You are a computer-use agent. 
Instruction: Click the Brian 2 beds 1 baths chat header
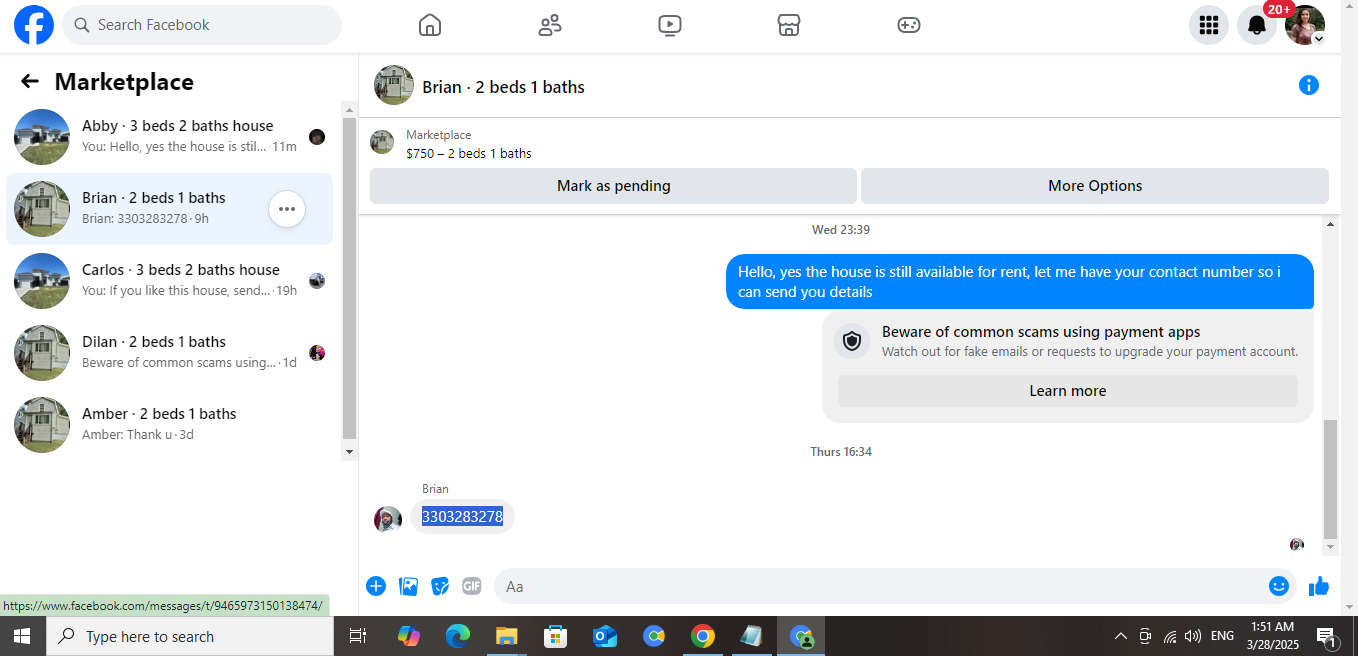pyautogui.click(x=503, y=87)
